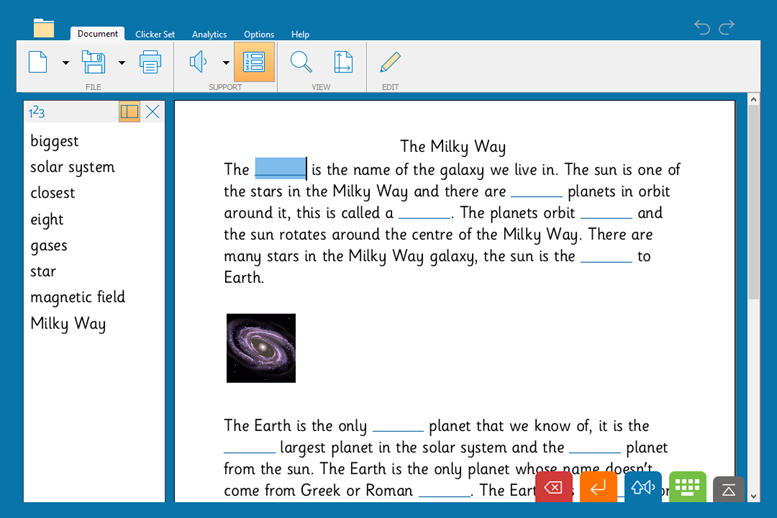Expand the speech options dropdown arrow
Screen dimensions: 777x518
click(x=226, y=63)
